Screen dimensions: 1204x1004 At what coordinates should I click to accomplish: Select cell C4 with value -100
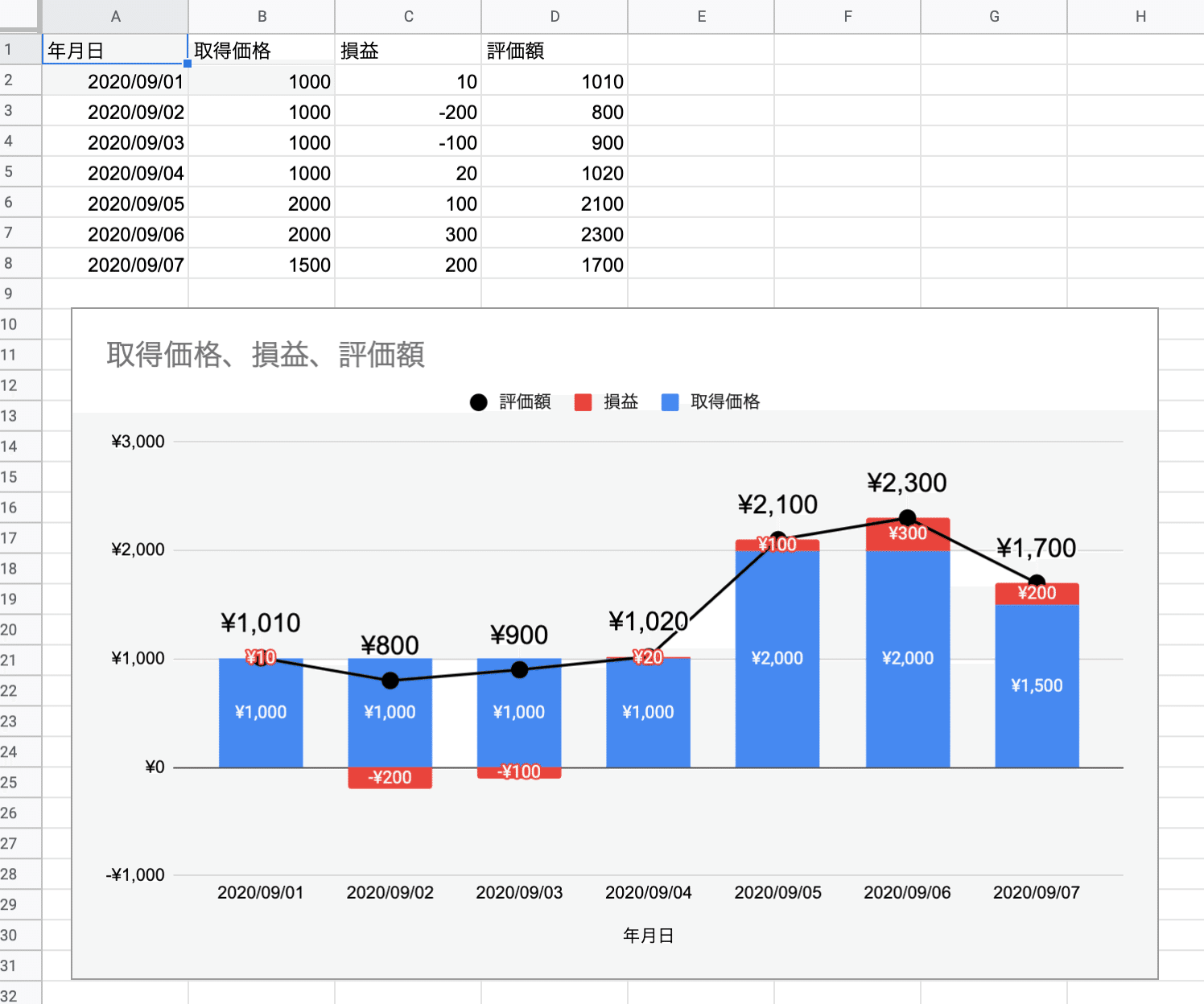click(x=408, y=142)
